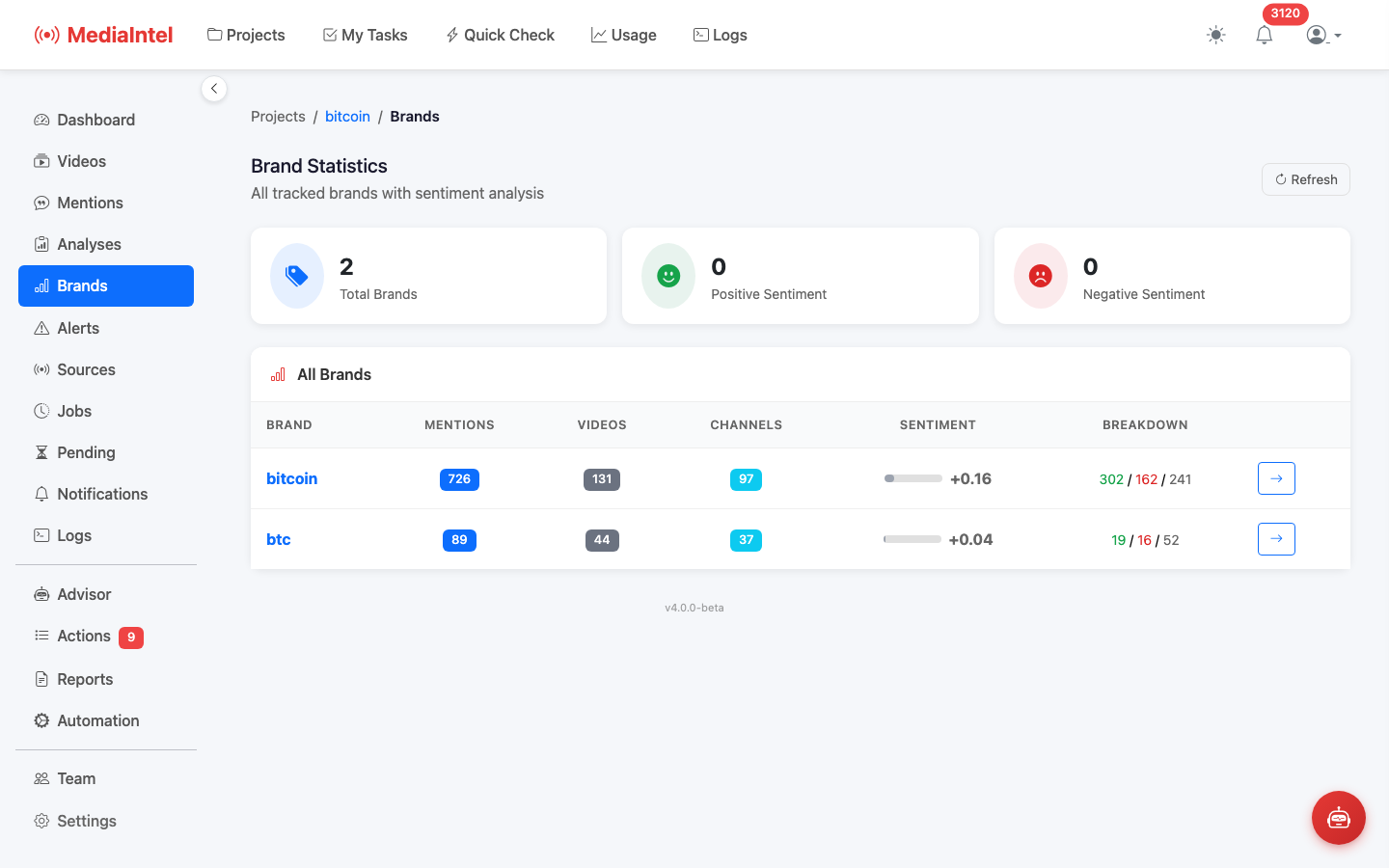Go to bitcoin project in breadcrumb
Screen dimensions: 1389x868
347,117
